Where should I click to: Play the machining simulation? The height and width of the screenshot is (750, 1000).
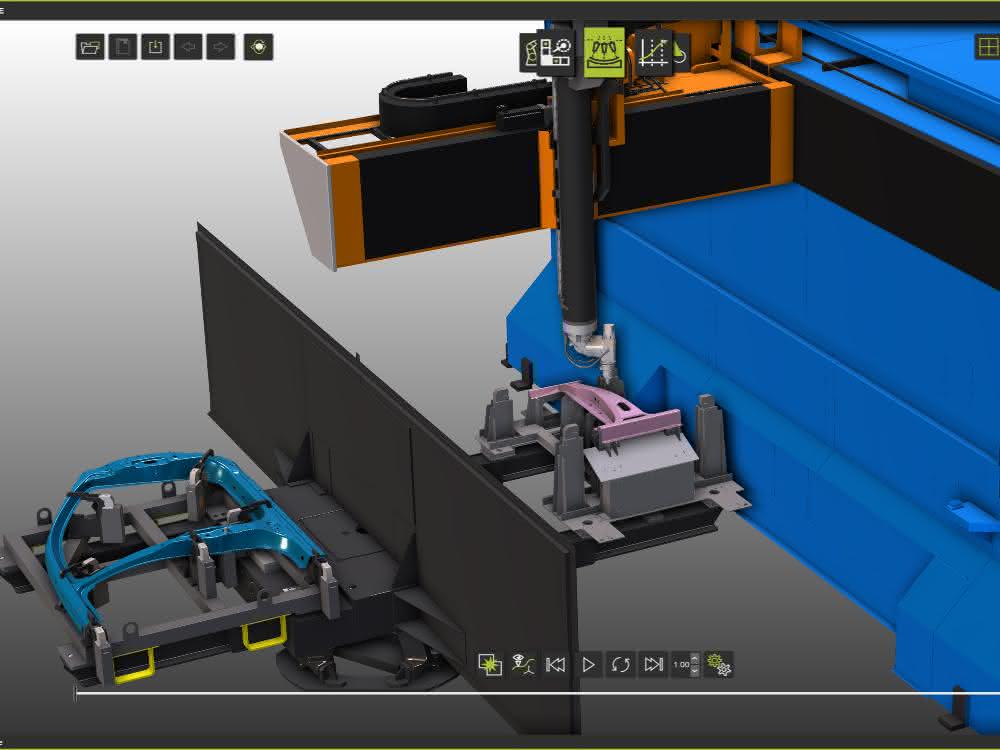coord(588,665)
